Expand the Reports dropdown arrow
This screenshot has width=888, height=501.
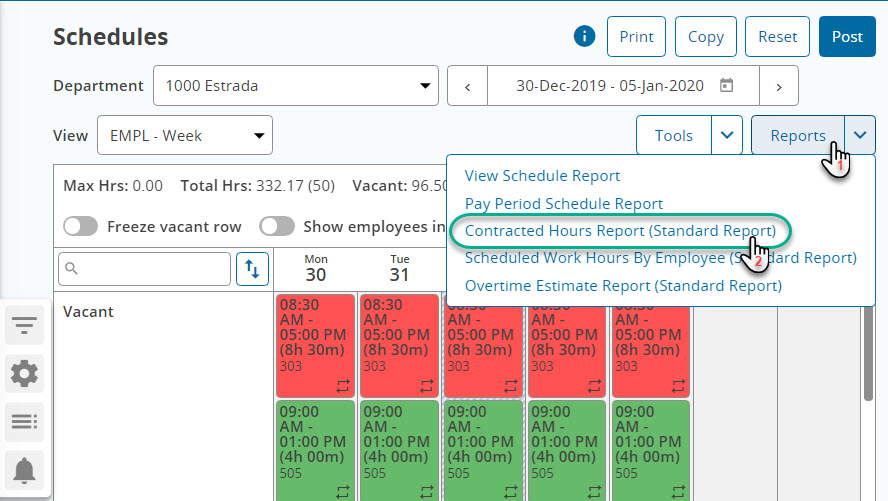click(860, 135)
